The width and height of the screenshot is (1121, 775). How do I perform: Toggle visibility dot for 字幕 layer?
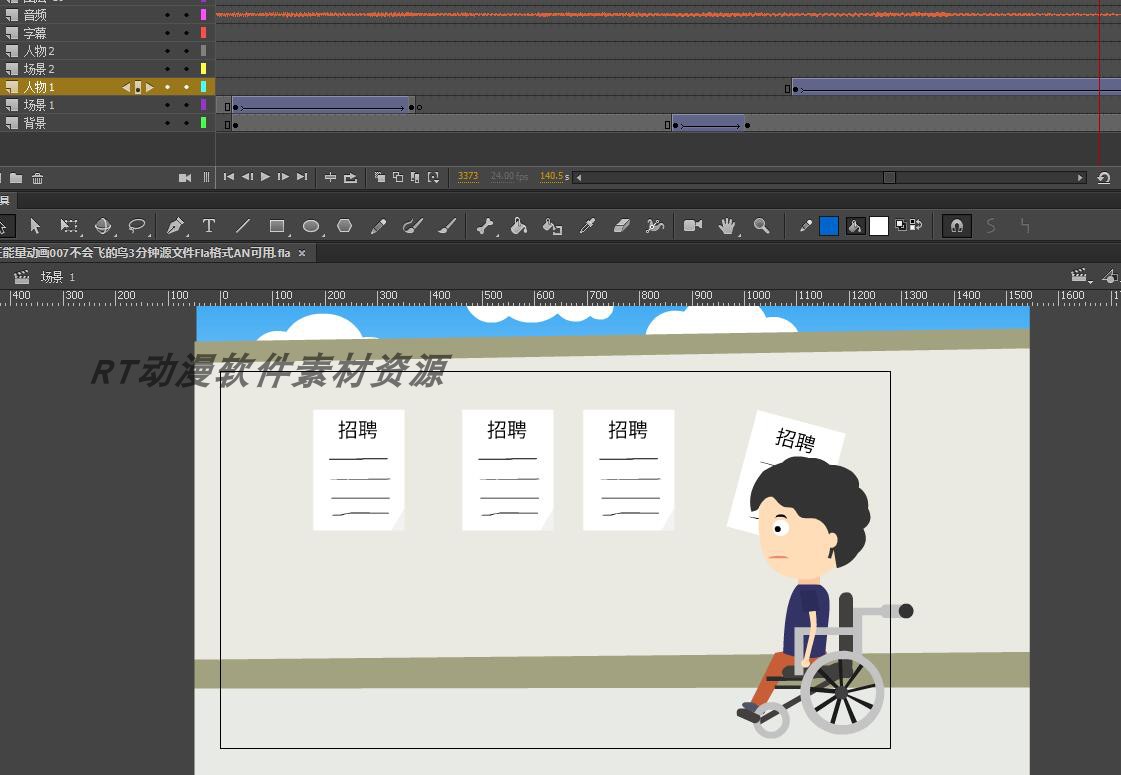[x=167, y=33]
